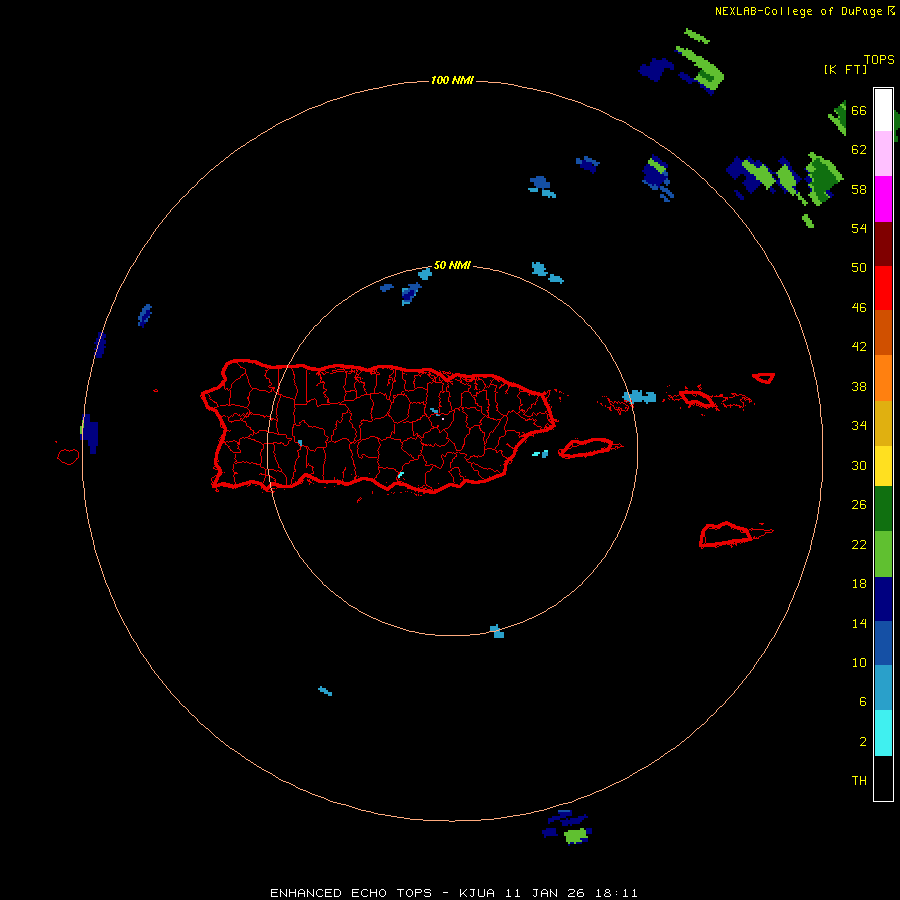
Task: Click the legend value label 54
Action: 859,228
